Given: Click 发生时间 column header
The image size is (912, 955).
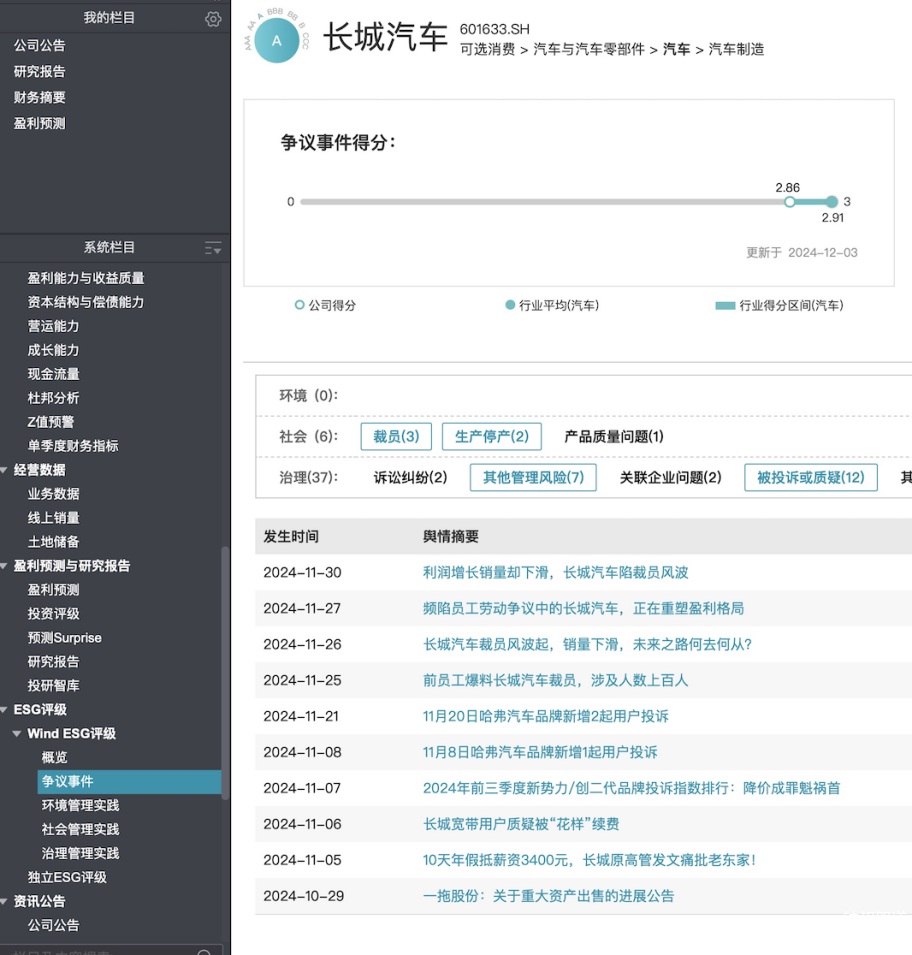Looking at the screenshot, I should pos(291,537).
